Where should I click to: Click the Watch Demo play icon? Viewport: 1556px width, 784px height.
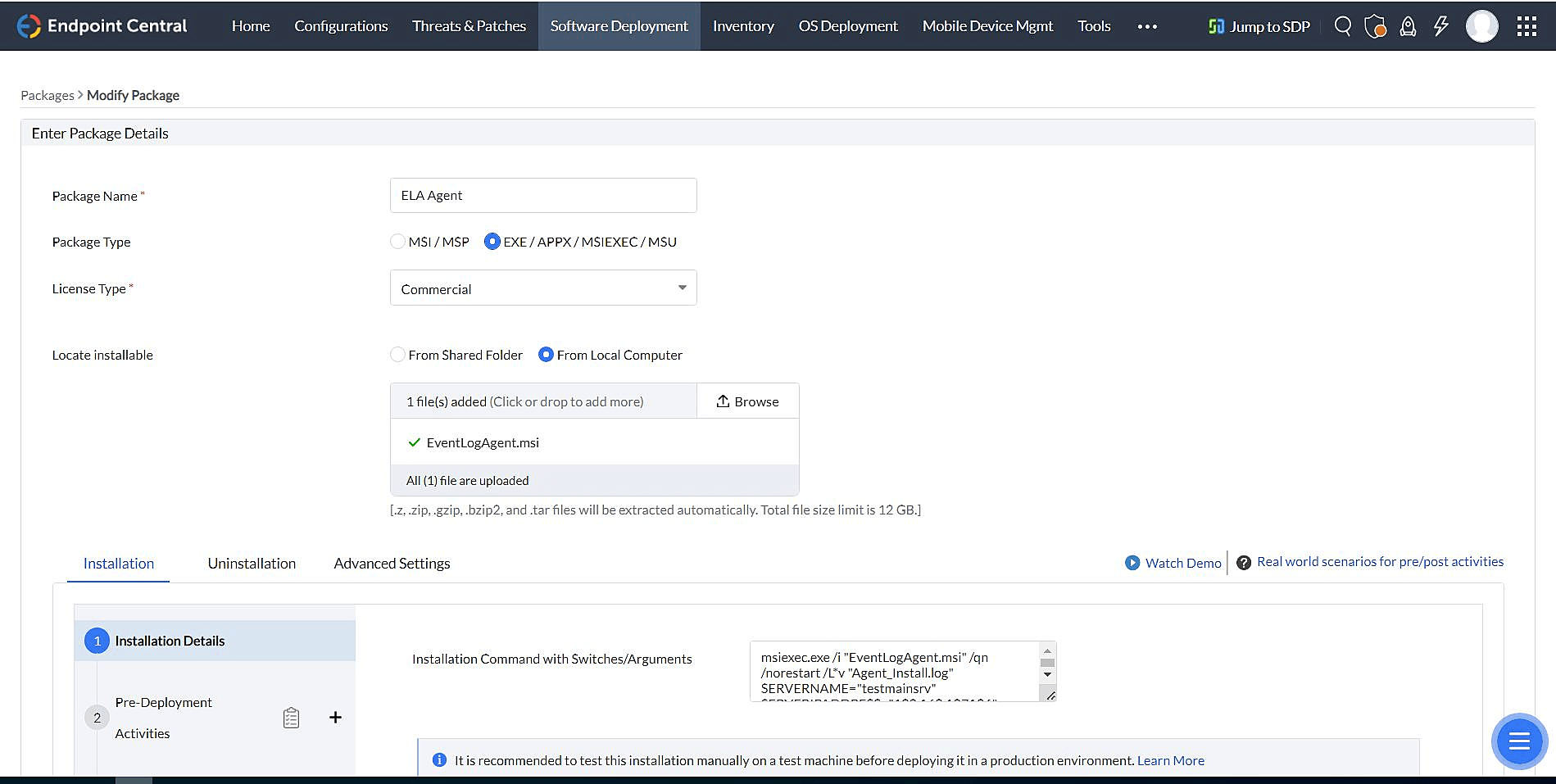[1132, 563]
